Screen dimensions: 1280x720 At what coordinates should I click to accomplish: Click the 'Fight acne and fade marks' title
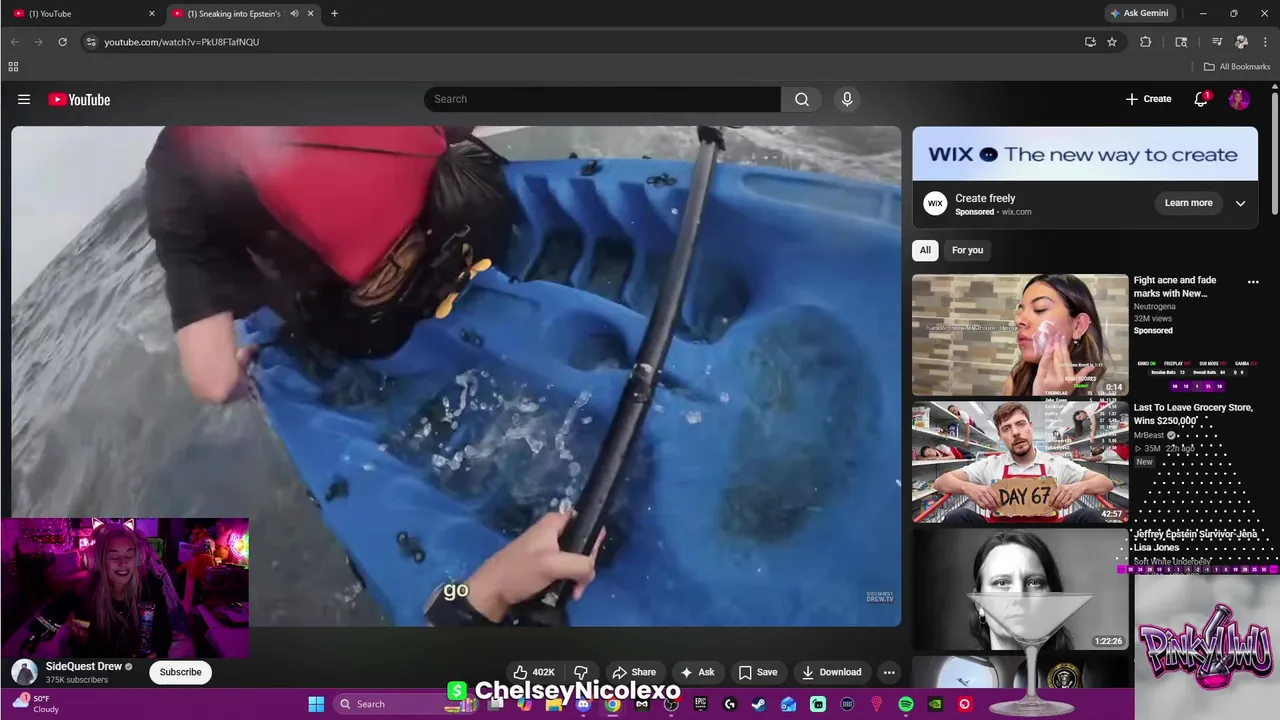tap(1175, 287)
